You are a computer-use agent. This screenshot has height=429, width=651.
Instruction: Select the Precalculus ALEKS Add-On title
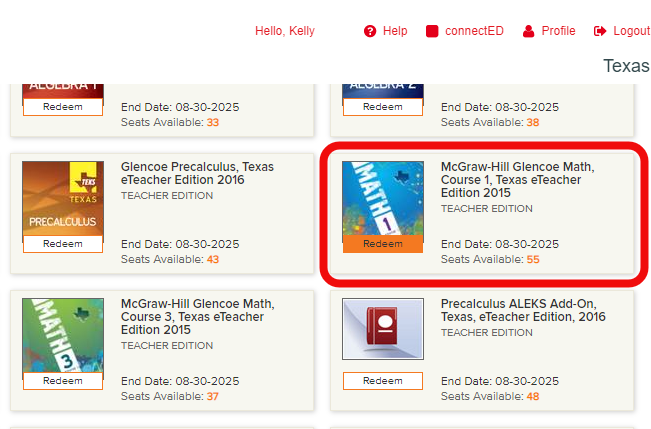pyautogui.click(x=523, y=310)
